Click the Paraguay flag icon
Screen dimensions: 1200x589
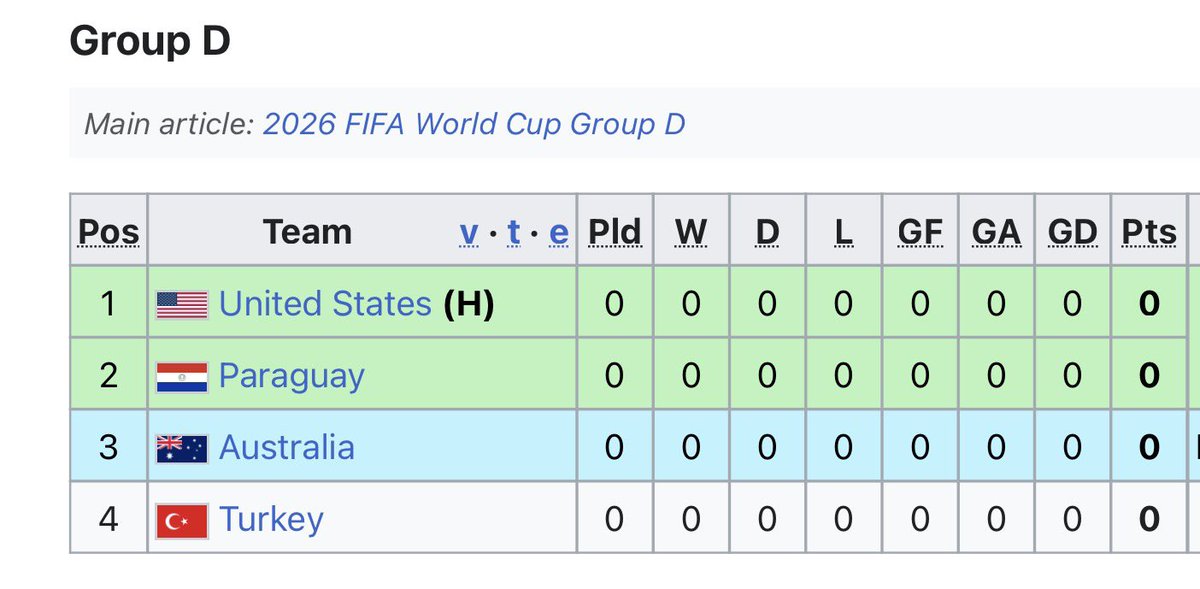coord(182,376)
